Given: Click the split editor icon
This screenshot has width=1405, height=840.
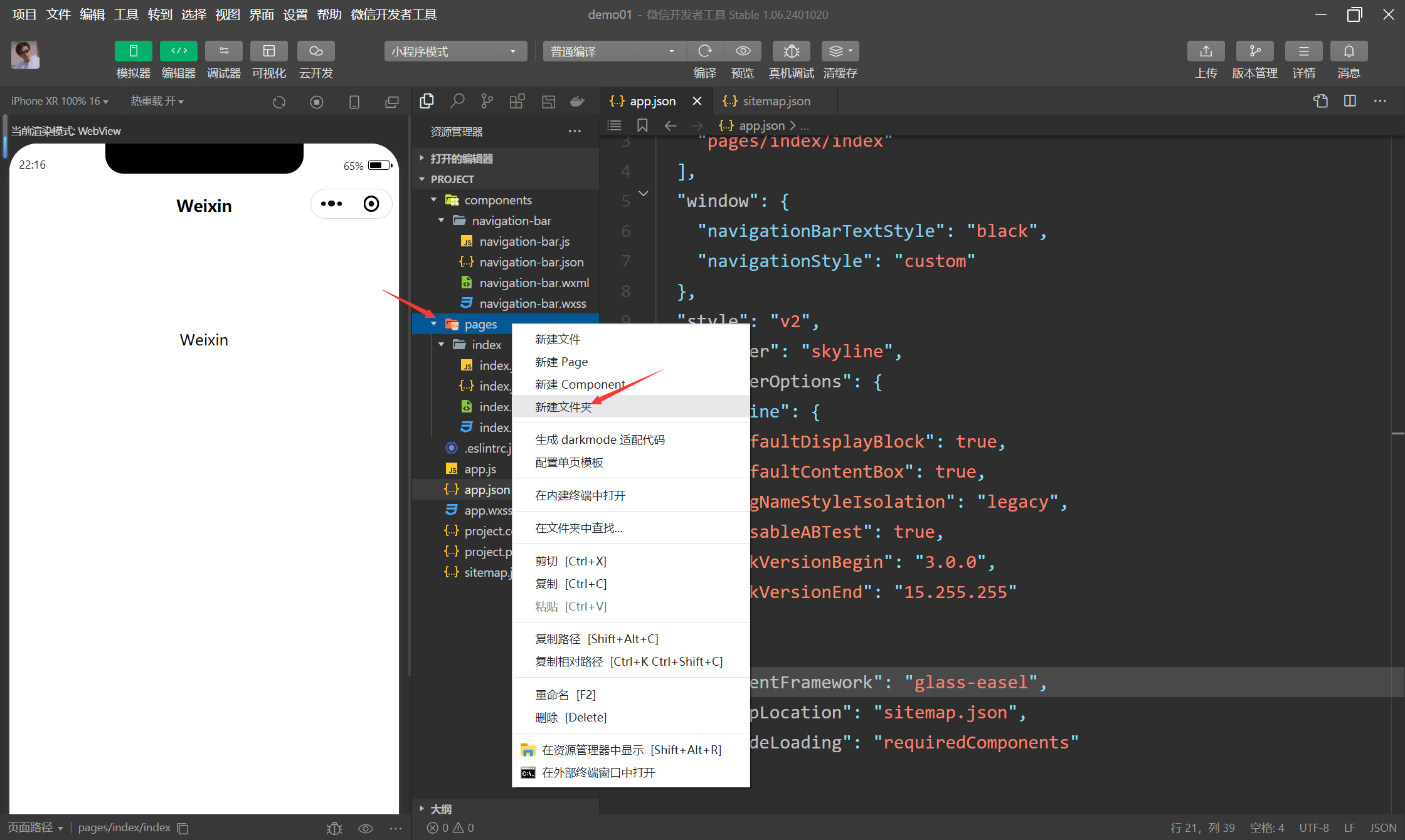Looking at the screenshot, I should point(1350,101).
